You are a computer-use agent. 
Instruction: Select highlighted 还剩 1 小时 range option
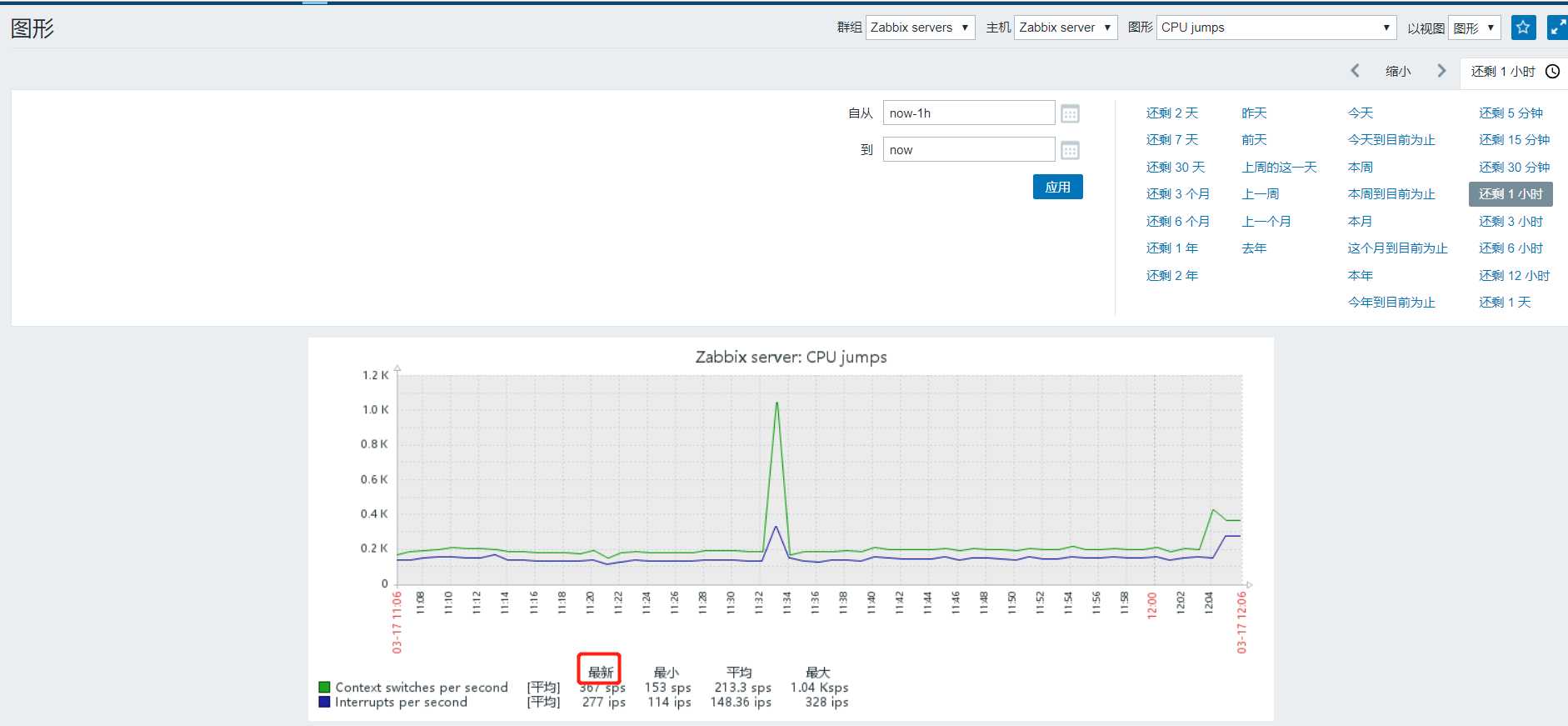1511,194
